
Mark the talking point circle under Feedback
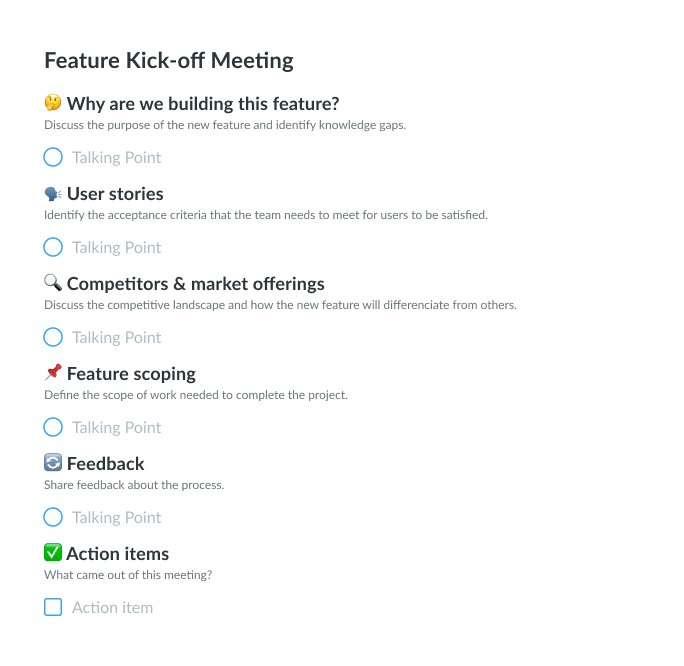coord(53,517)
